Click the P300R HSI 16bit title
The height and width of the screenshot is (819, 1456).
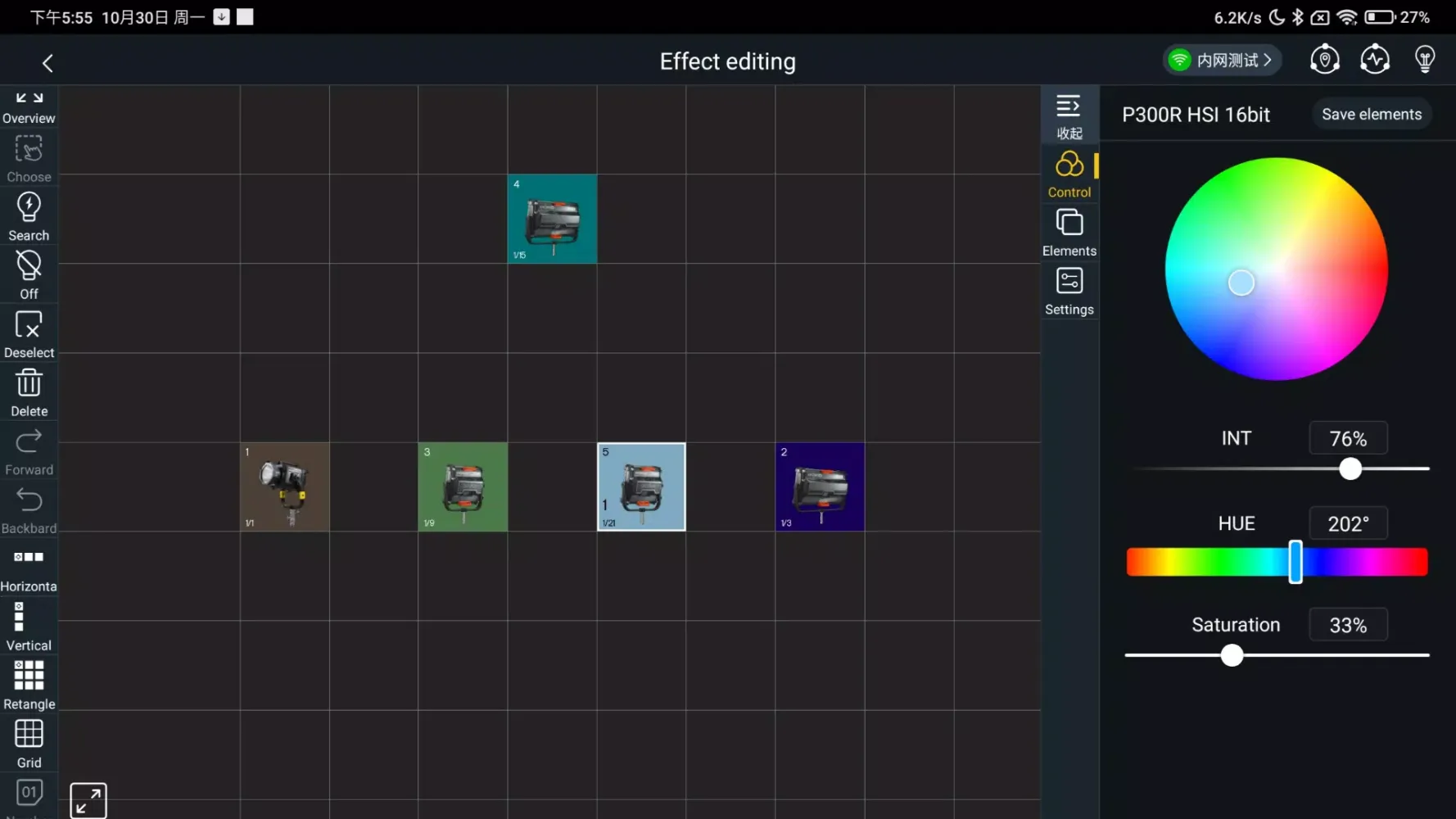pyautogui.click(x=1196, y=115)
